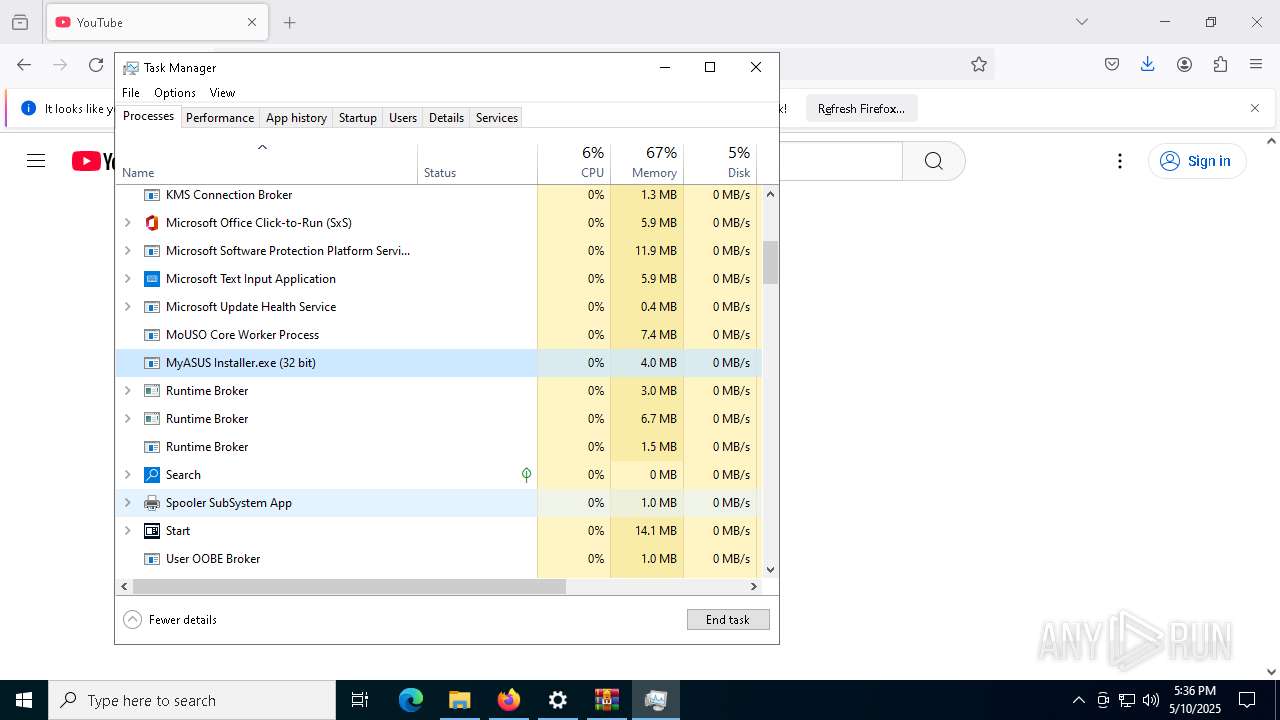Image resolution: width=1280 pixels, height=720 pixels.
Task: Sort processes by CPU column
Action: 574,162
